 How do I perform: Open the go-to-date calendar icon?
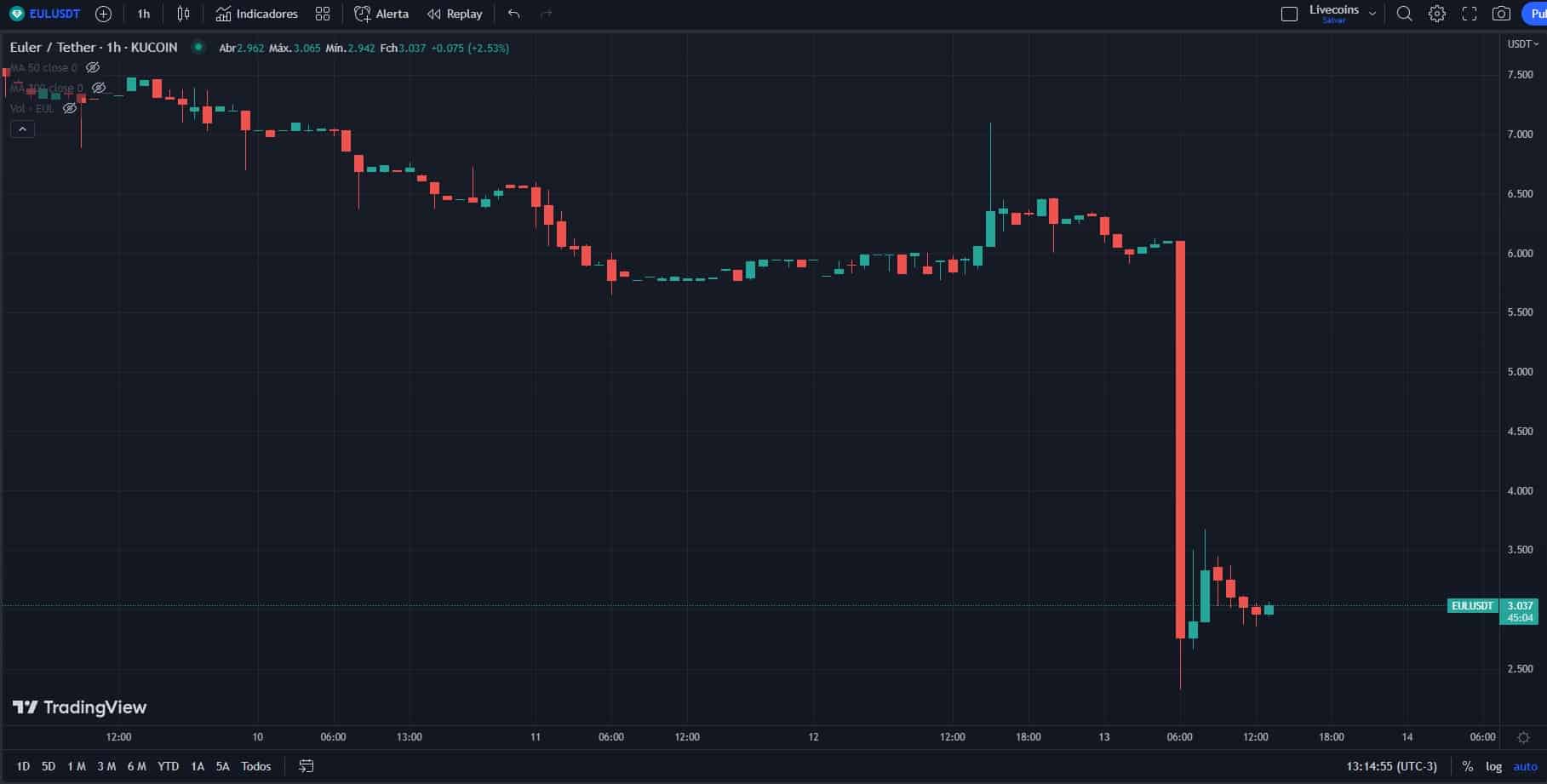(307, 766)
